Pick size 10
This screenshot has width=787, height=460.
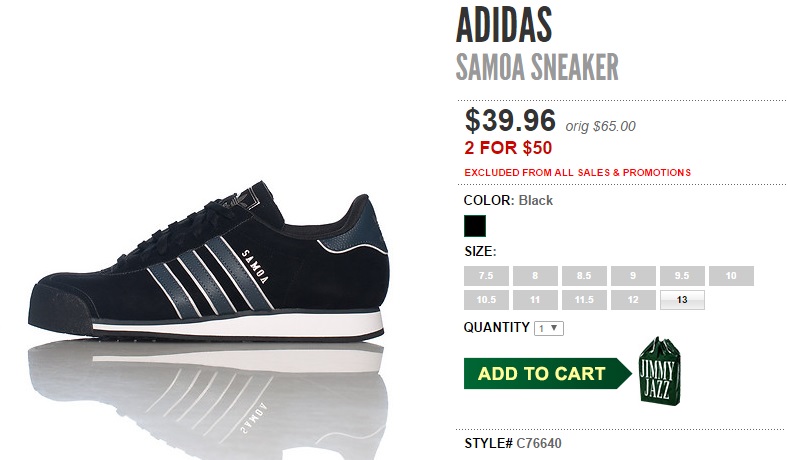pos(731,276)
